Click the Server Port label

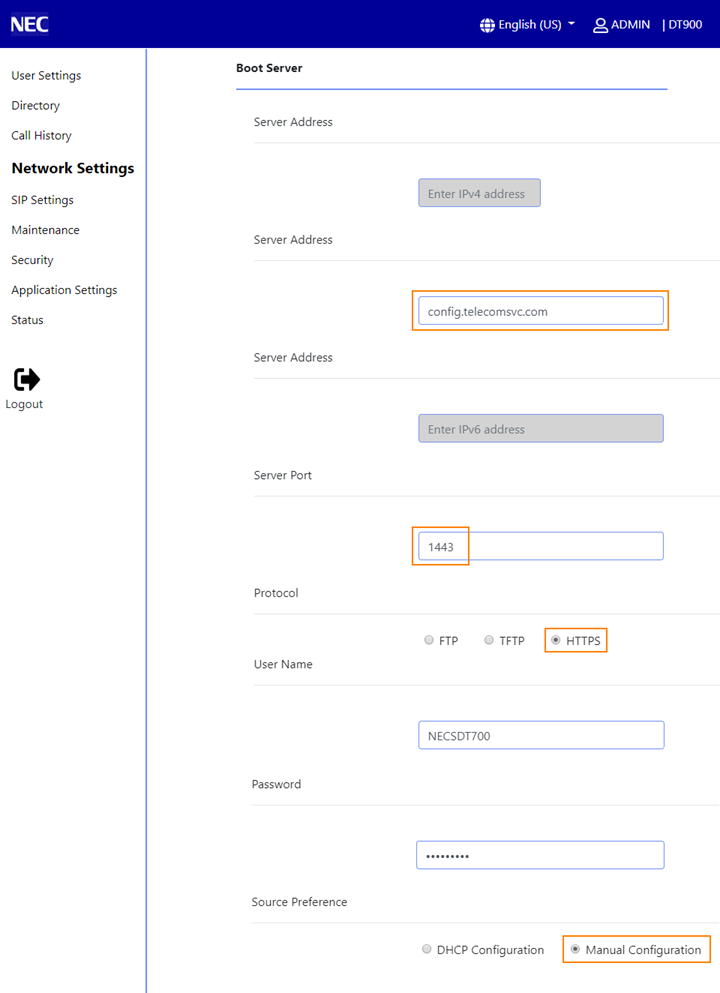click(282, 475)
